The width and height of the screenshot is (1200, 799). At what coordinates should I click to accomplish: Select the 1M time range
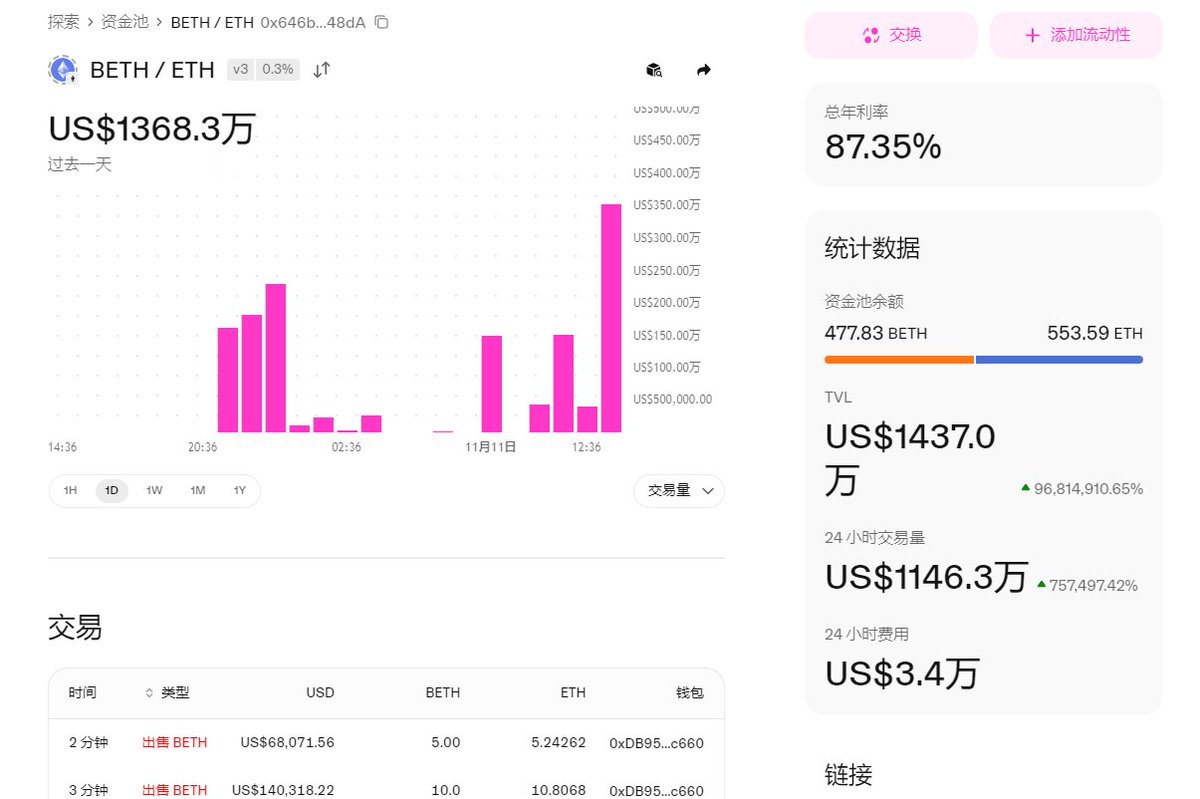pyautogui.click(x=198, y=491)
